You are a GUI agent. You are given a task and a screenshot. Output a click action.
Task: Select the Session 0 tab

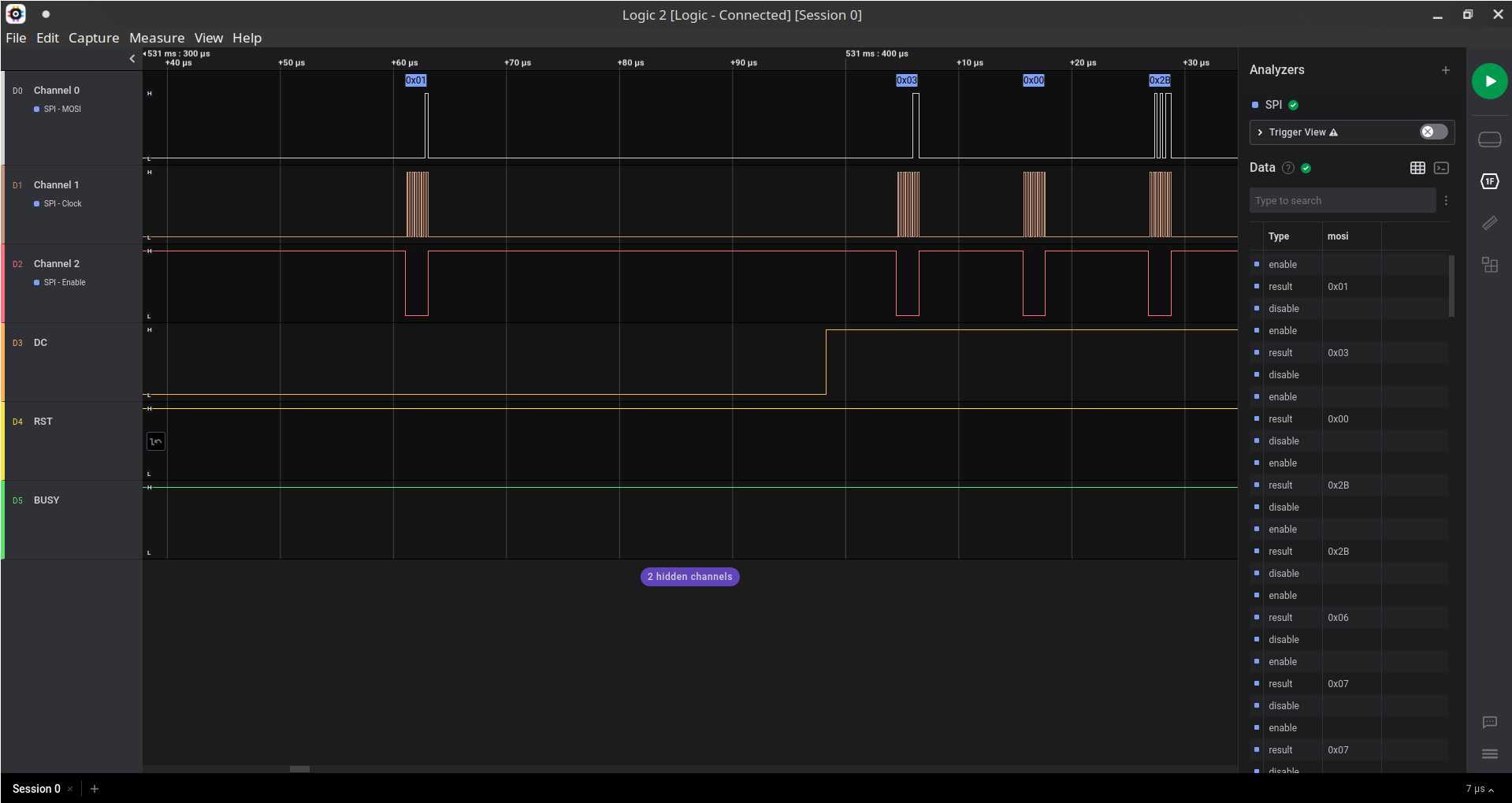click(36, 788)
